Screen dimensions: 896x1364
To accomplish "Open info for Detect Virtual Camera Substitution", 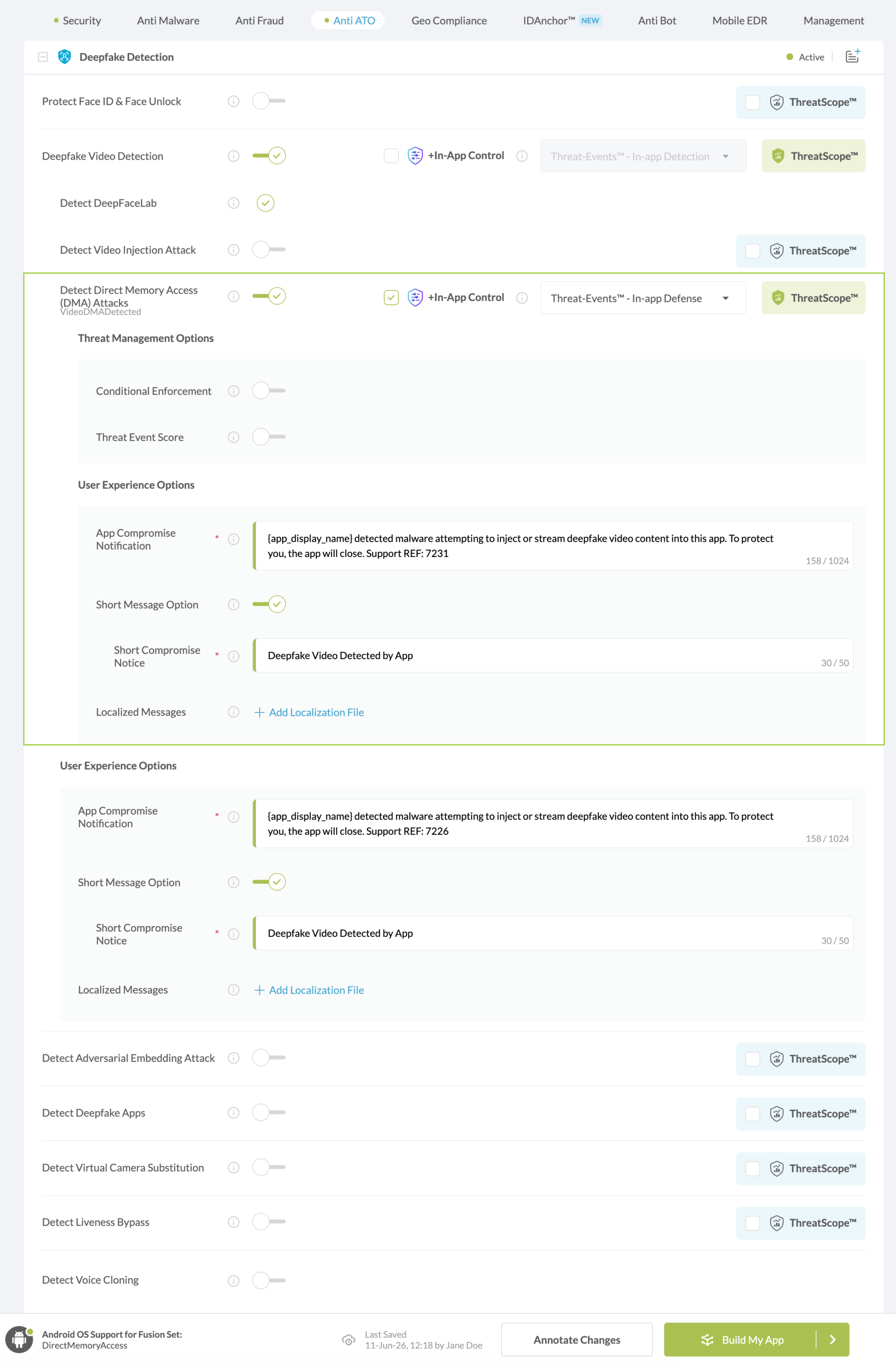I will point(234,1168).
